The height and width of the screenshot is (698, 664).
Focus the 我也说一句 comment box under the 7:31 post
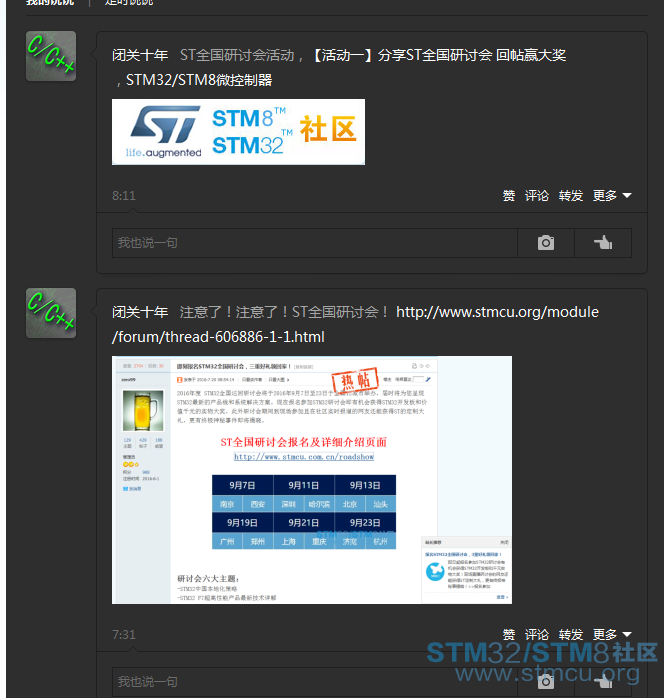point(315,682)
